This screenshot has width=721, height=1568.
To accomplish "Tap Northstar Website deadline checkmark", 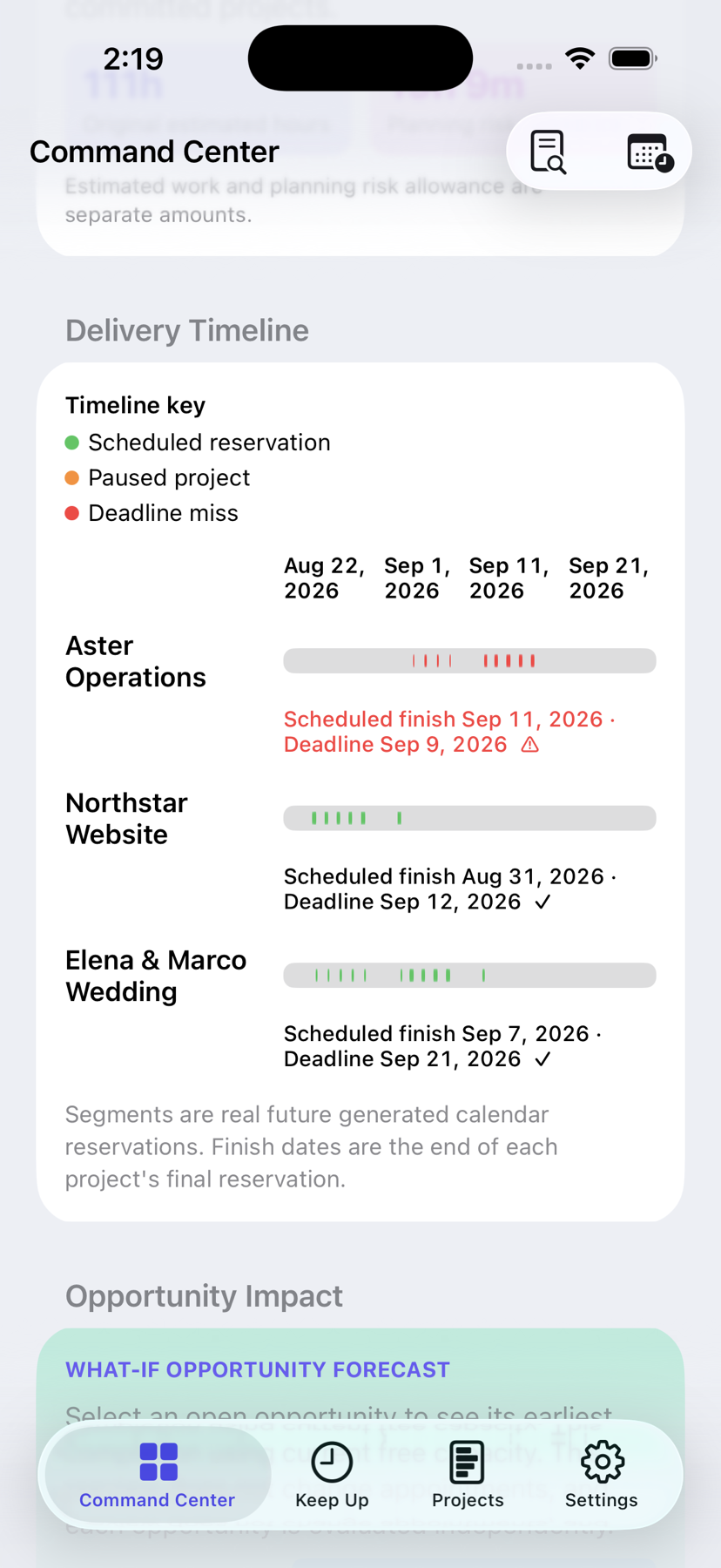I will (542, 902).
